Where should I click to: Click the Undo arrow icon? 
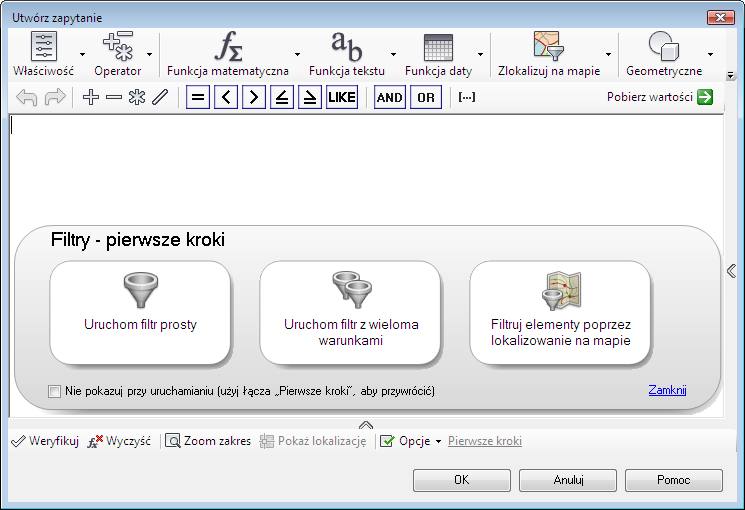click(x=27, y=97)
